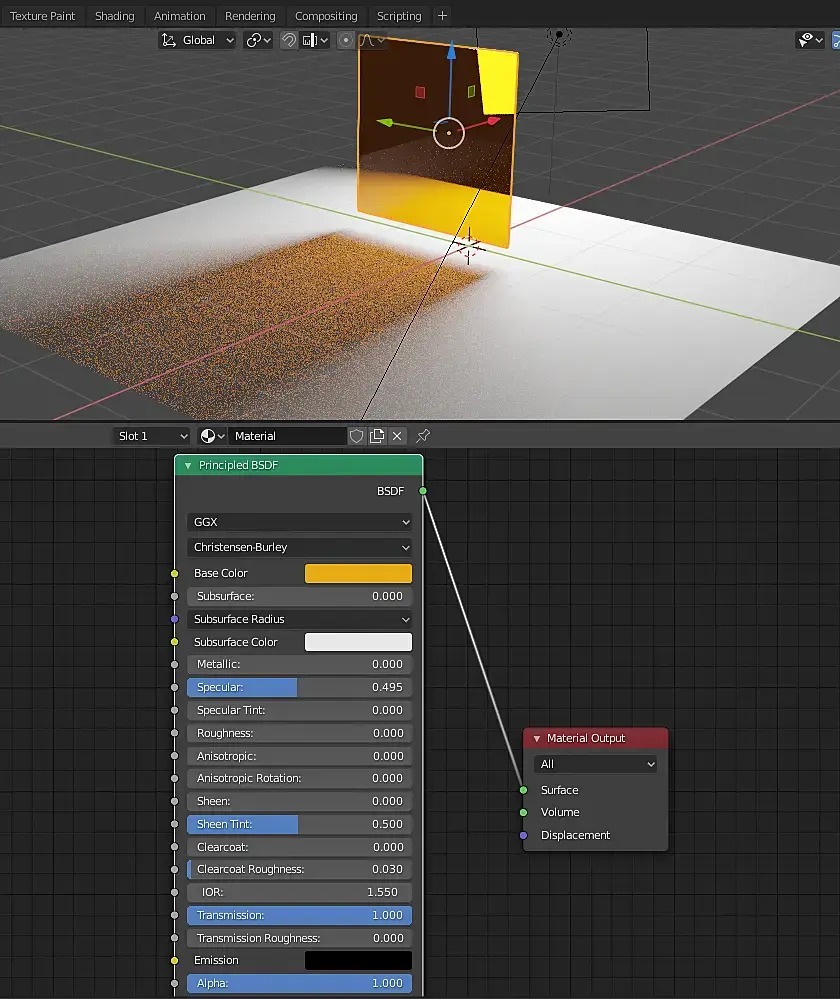This screenshot has height=999, width=840.
Task: Open viewport object visibility eye dropdown
Action: 810,40
